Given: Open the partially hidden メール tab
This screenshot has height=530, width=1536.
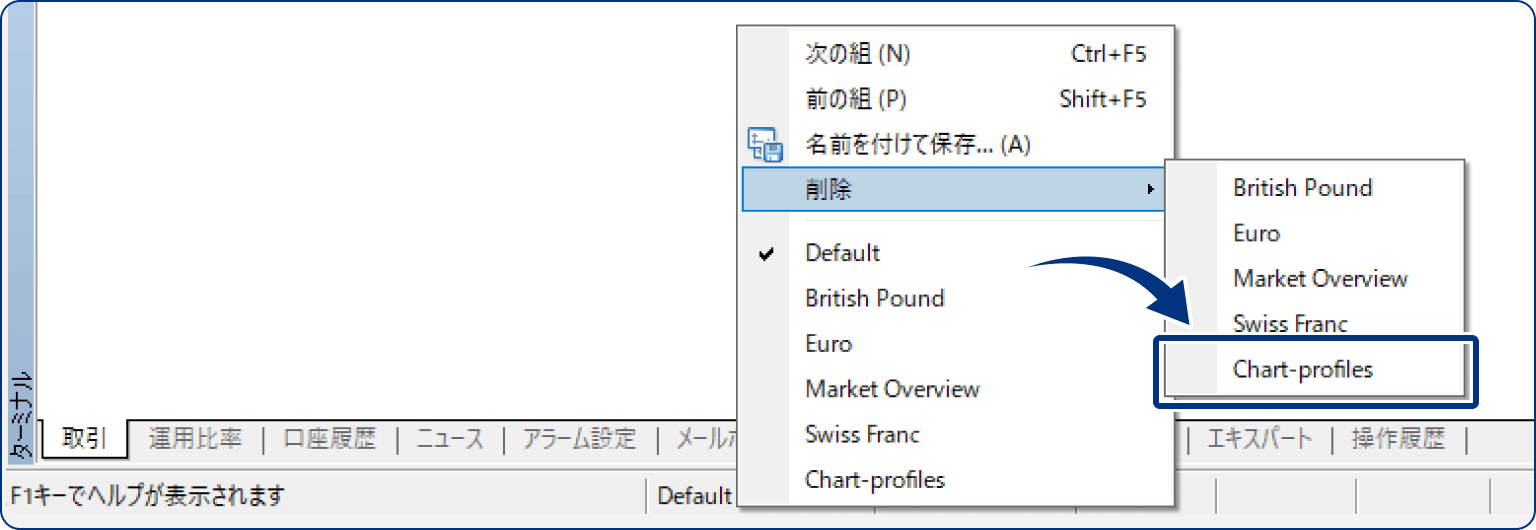Looking at the screenshot, I should pos(704,438).
